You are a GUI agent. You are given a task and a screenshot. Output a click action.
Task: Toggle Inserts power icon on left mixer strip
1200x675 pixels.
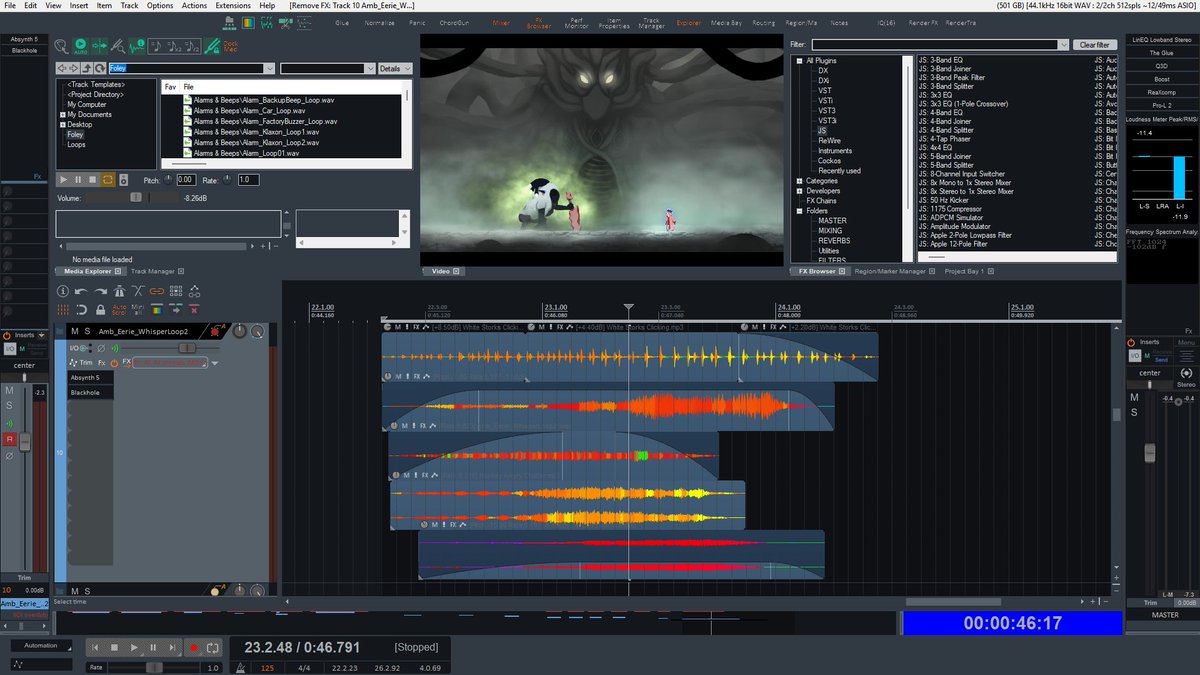(7, 335)
